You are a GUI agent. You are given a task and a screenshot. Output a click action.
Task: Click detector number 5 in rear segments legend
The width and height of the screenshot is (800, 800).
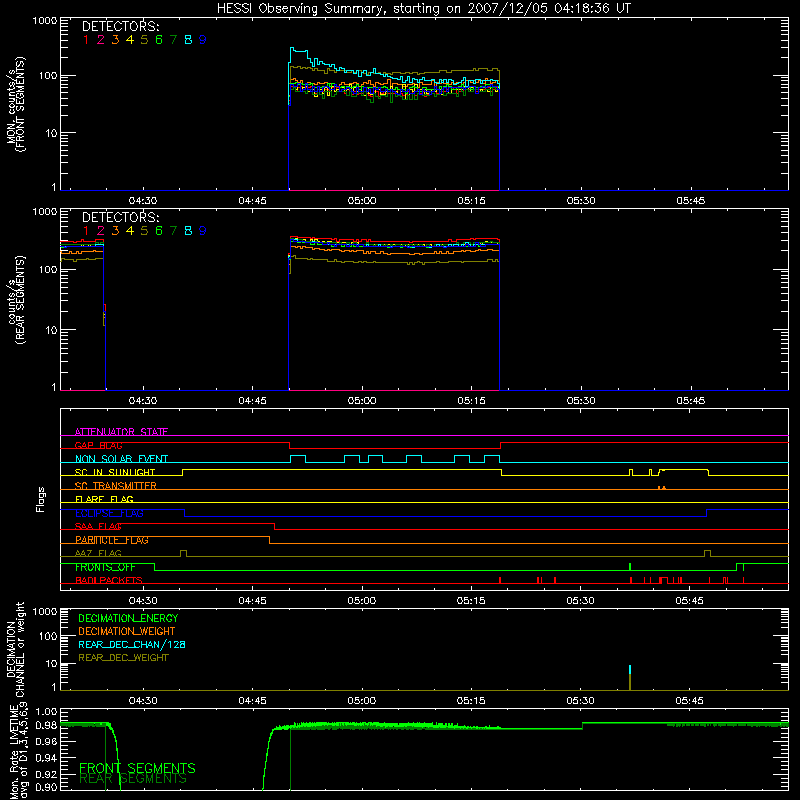[144, 231]
